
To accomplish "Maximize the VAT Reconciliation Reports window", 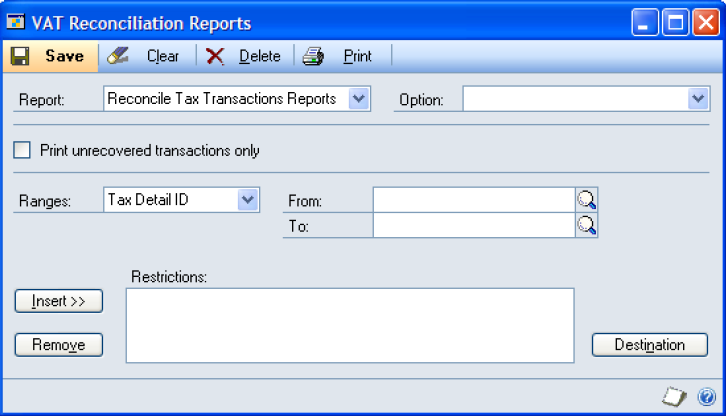I will (x=675, y=22).
